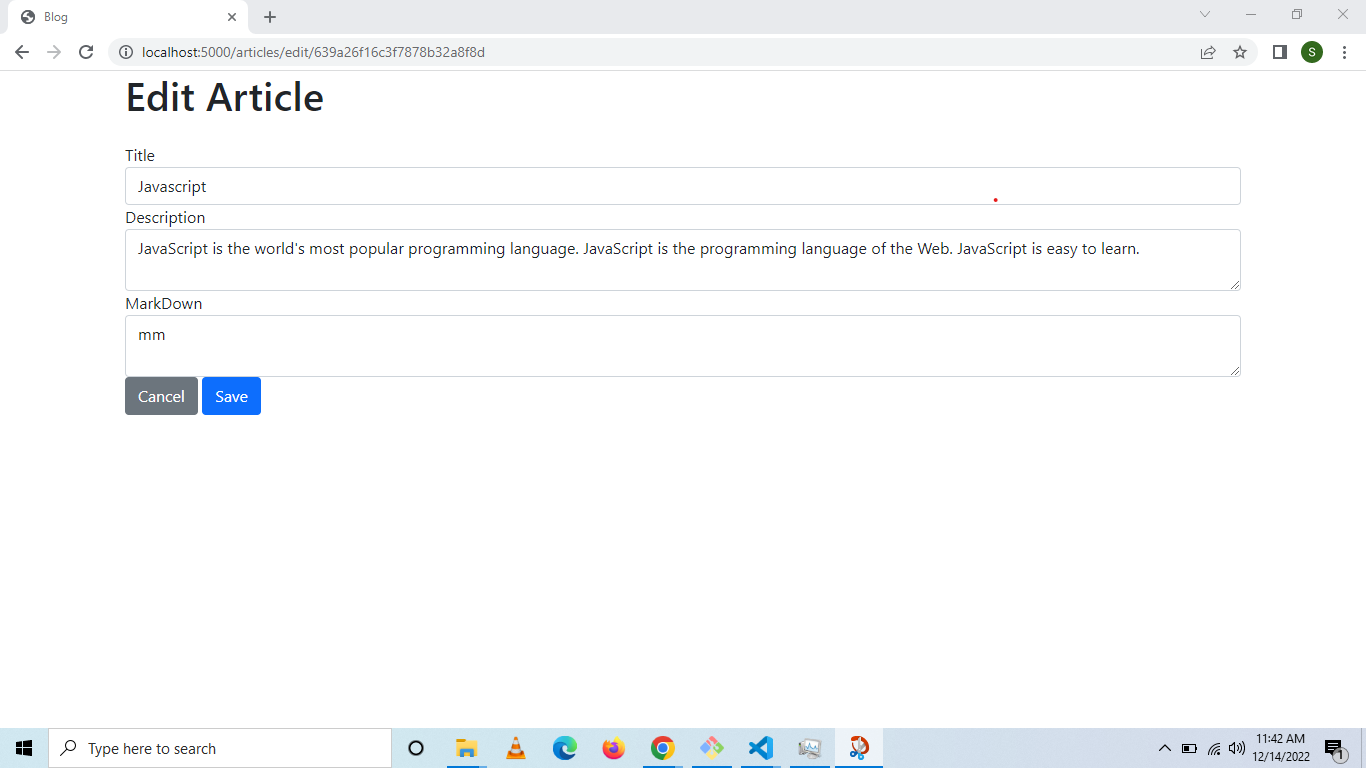The height and width of the screenshot is (768, 1366).
Task: Close the Blog tab
Action: click(232, 17)
